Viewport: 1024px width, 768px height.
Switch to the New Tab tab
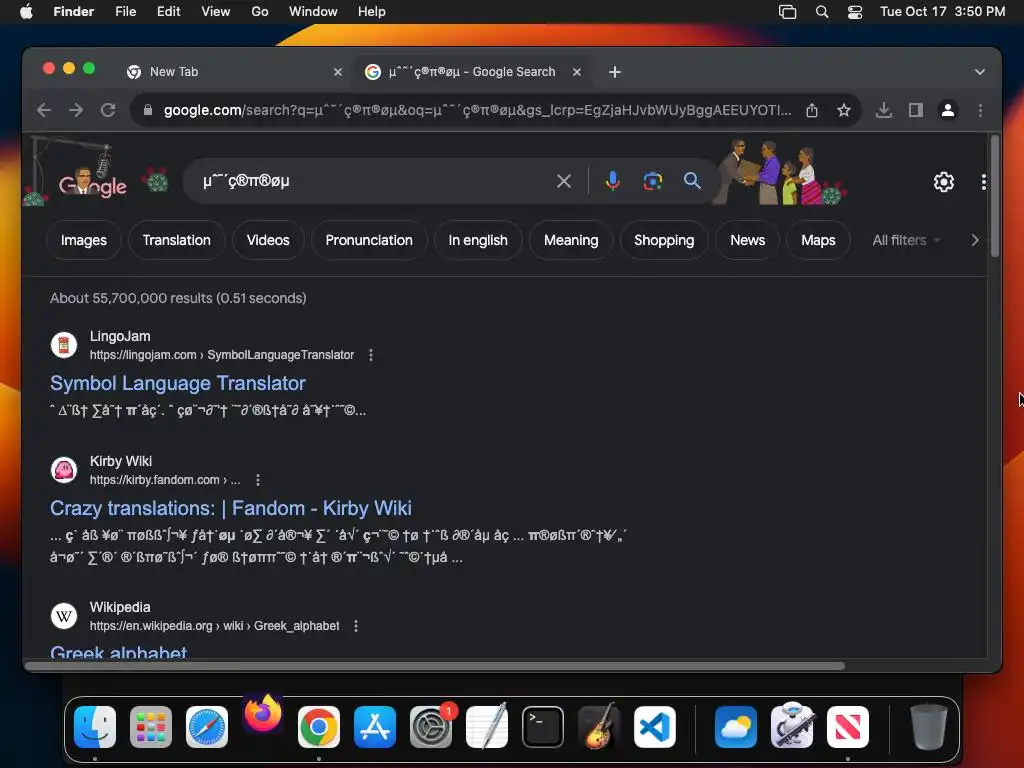pyautogui.click(x=235, y=72)
